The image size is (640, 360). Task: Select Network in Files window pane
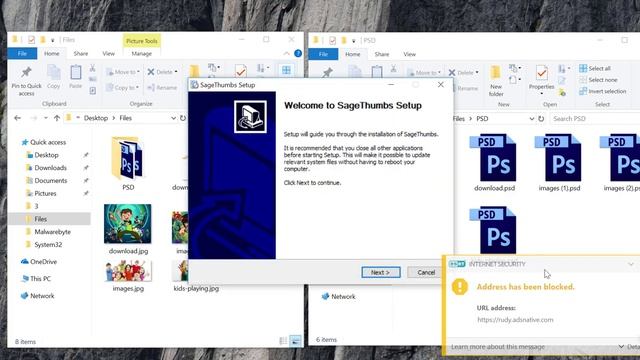[42, 296]
